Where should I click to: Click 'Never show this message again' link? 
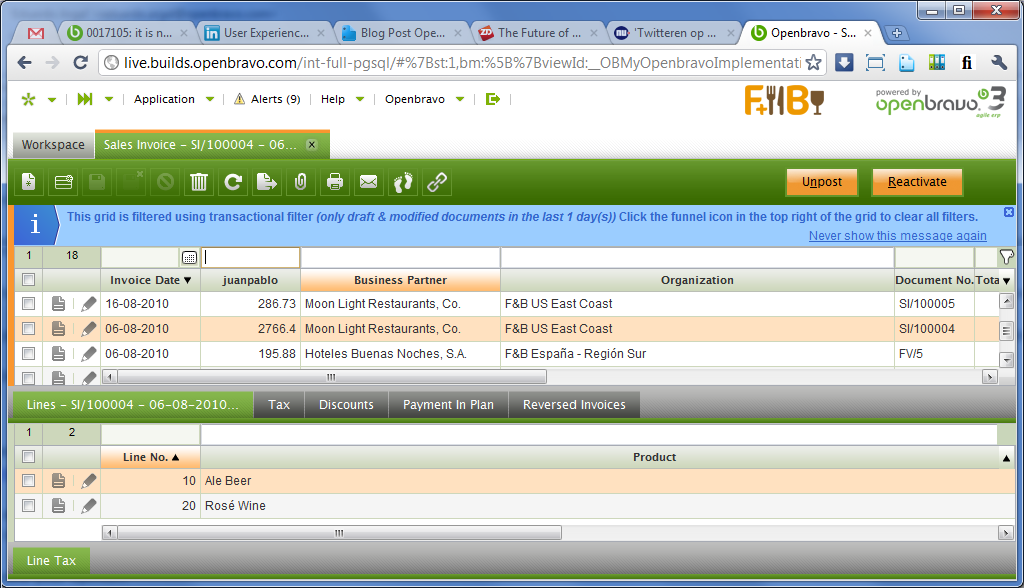[x=897, y=236]
